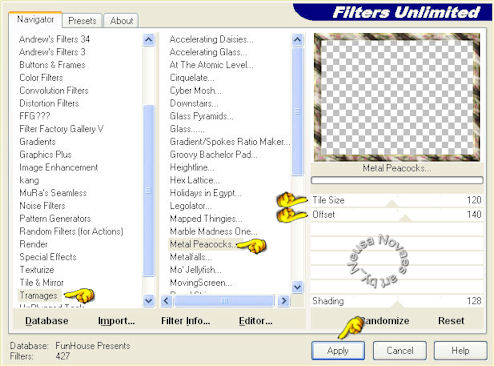The image size is (494, 366).
Task: Select the Navigator tab
Action: coord(35,20)
